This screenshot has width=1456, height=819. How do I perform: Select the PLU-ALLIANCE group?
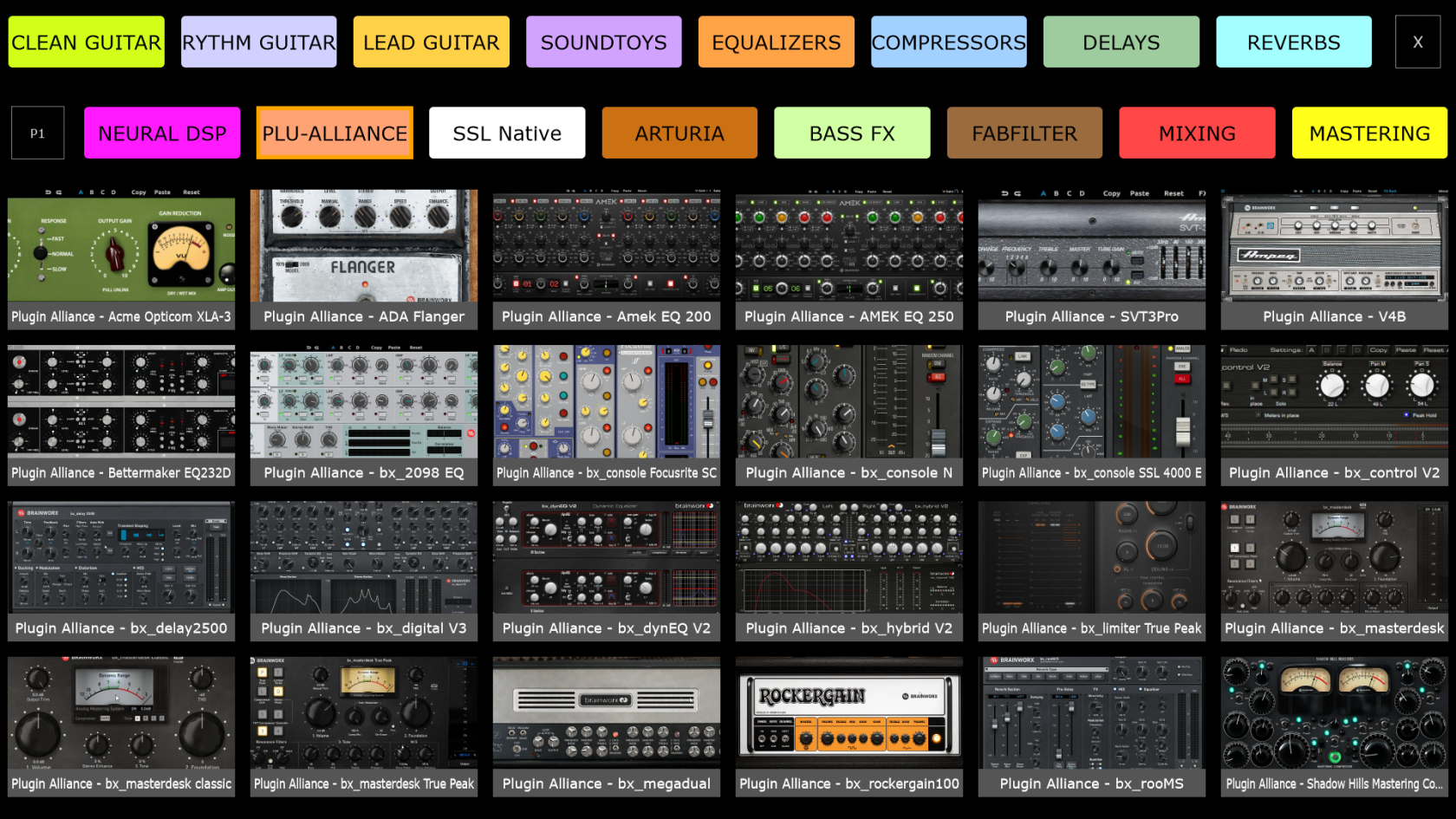coord(335,133)
